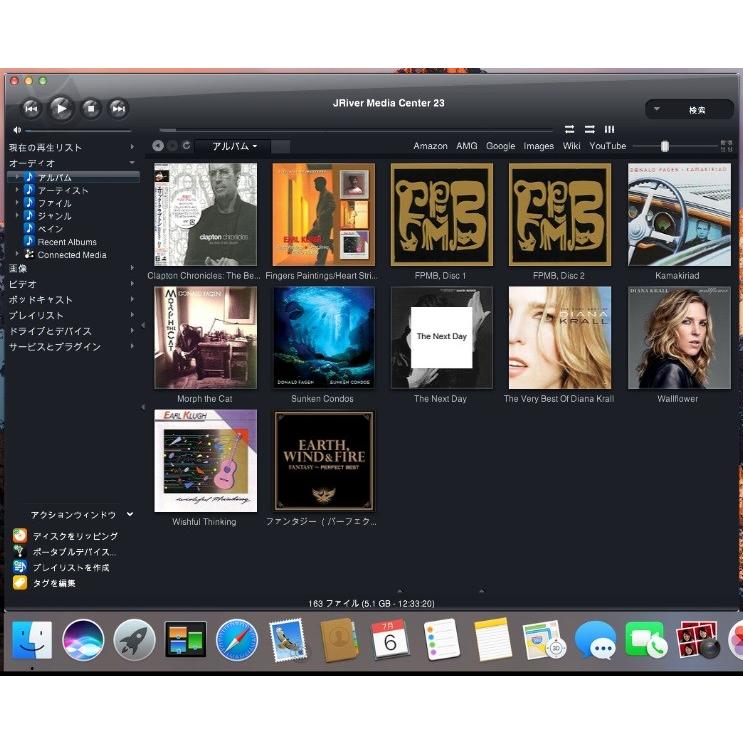Toggle repeat mode icon
This screenshot has height=743, width=743.
click(x=570, y=129)
